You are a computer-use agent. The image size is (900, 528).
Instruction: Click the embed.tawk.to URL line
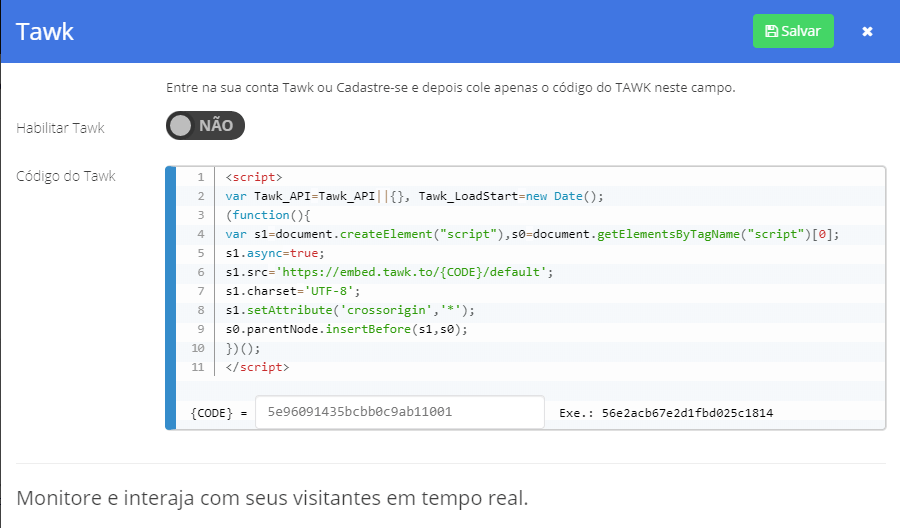389,272
